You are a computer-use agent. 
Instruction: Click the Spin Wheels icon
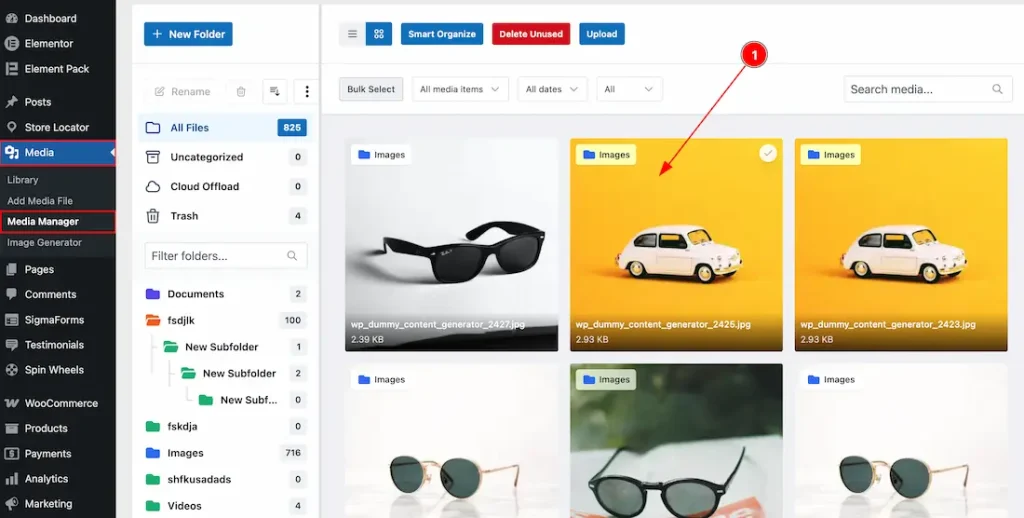pos(11,370)
